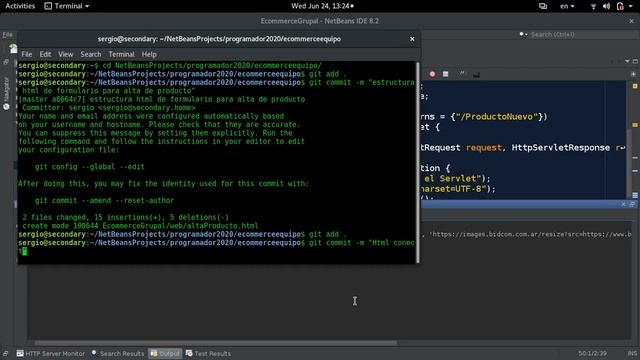The width and height of the screenshot is (640, 360).
Task: Click the Wi-Fi network icon
Action: [593, 6]
